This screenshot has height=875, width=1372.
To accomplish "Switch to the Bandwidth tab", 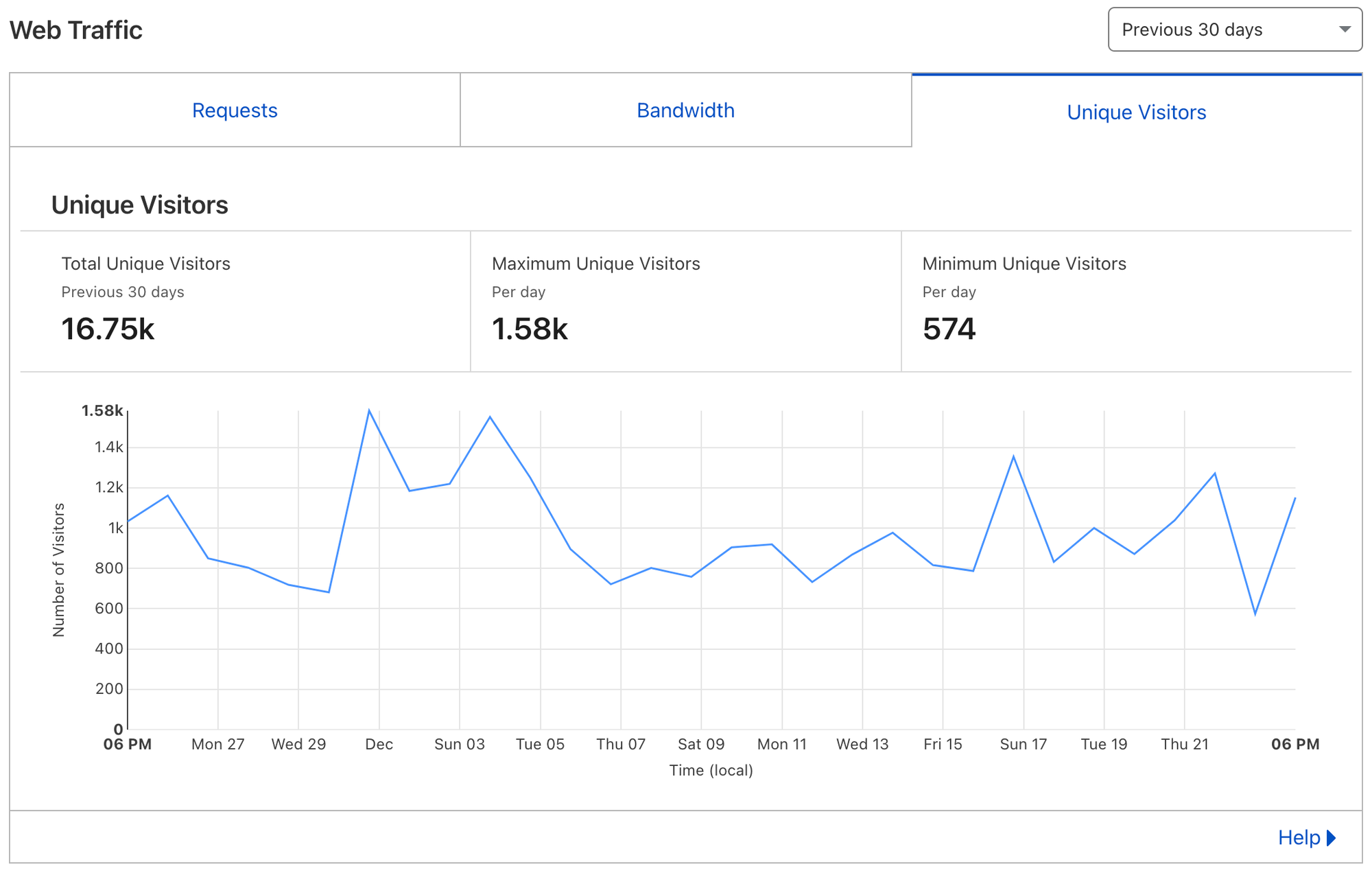I will tap(685, 110).
